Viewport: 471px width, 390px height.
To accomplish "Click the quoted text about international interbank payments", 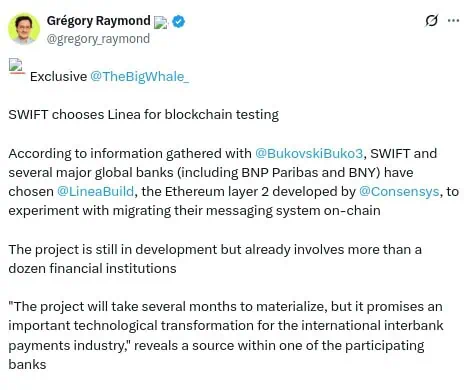I will click(x=226, y=335).
